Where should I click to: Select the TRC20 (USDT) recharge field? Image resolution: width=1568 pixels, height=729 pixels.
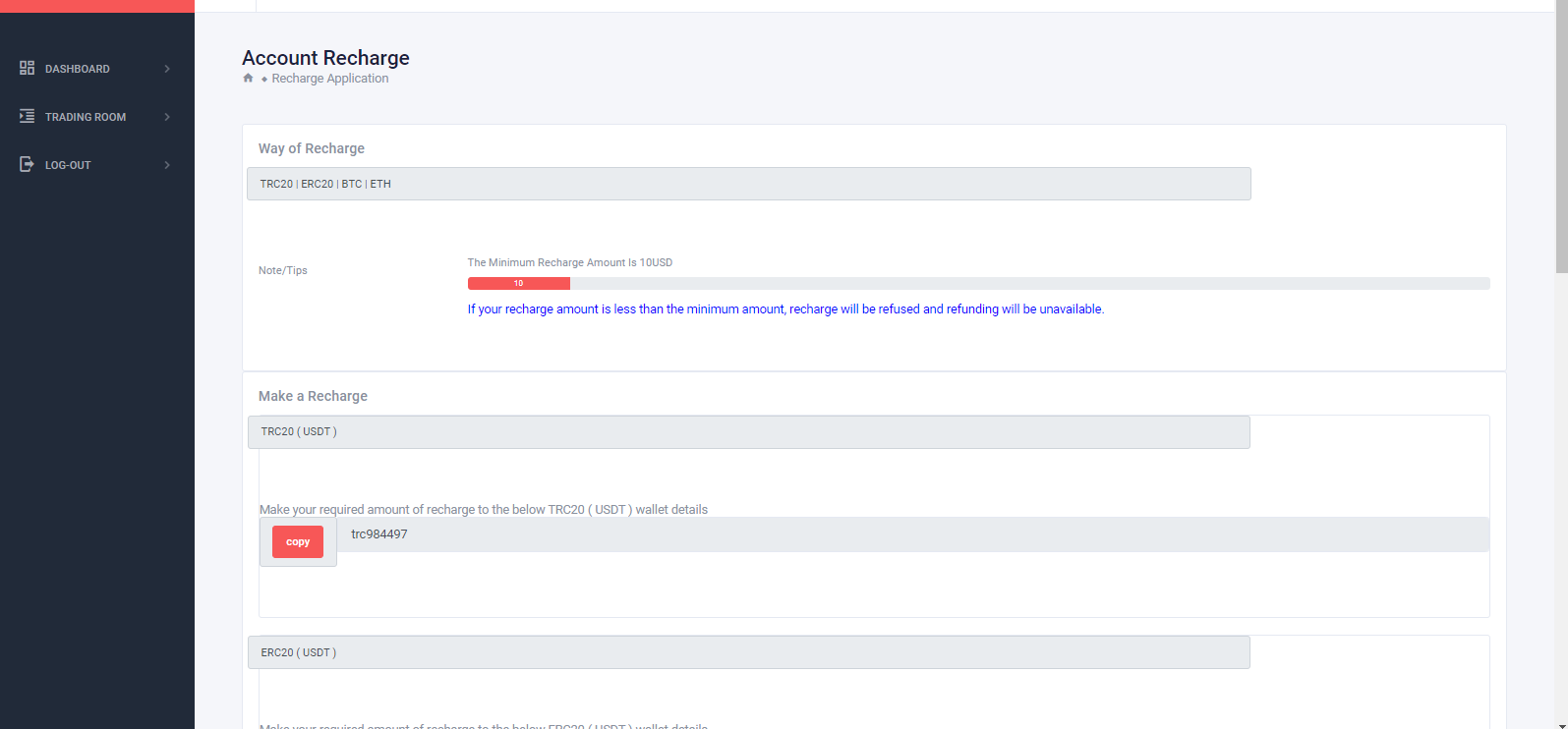point(748,431)
